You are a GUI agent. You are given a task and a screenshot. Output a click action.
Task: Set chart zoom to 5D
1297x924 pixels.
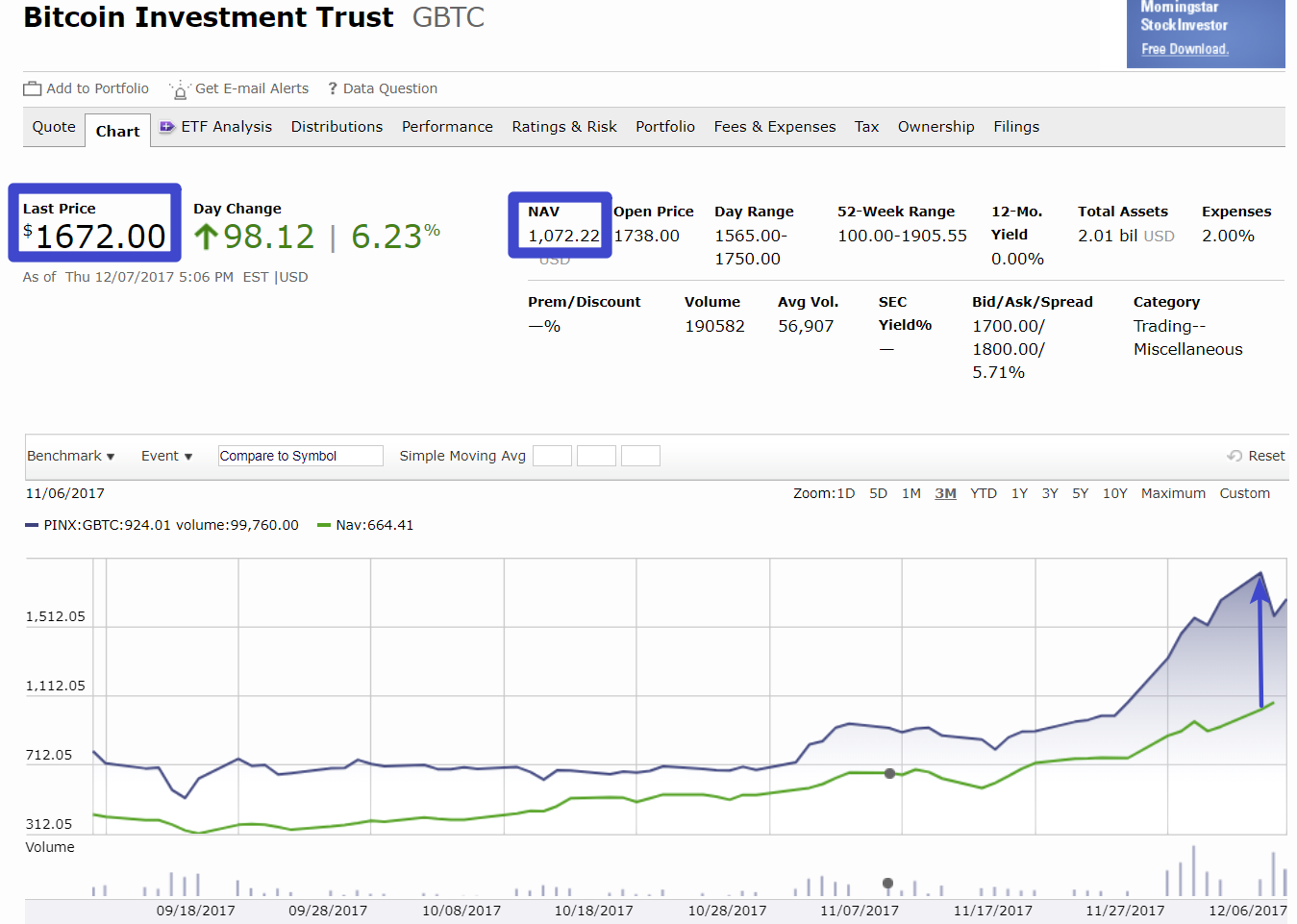[x=878, y=493]
